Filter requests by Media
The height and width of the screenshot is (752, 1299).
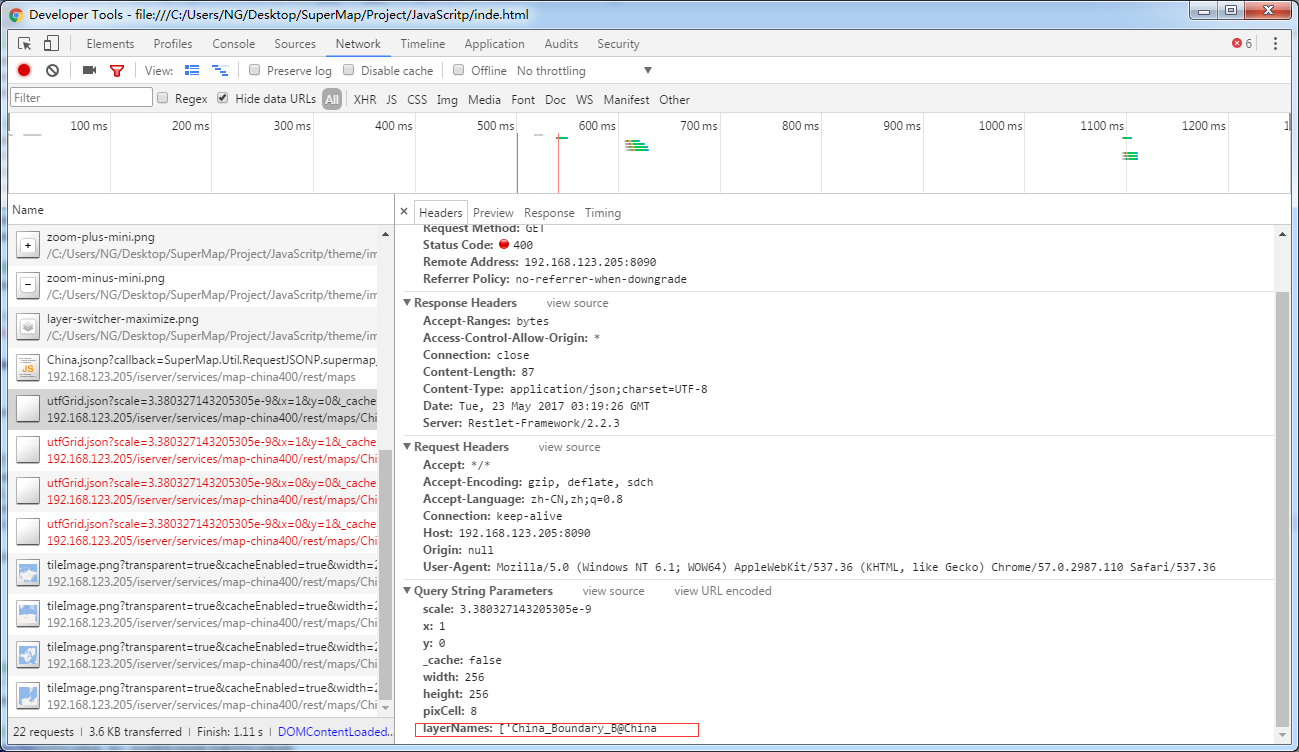(x=484, y=99)
